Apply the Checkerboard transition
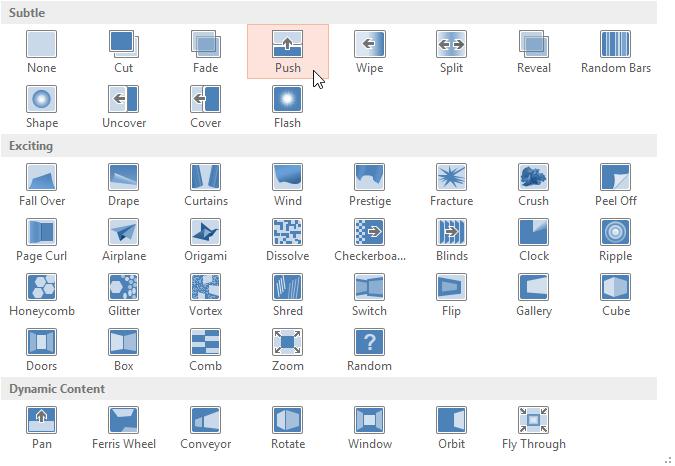 [x=369, y=240]
